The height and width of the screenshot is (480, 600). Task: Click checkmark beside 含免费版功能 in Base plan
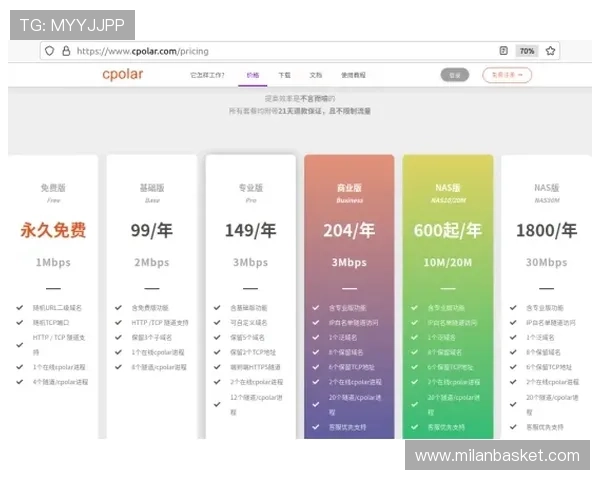point(119,307)
